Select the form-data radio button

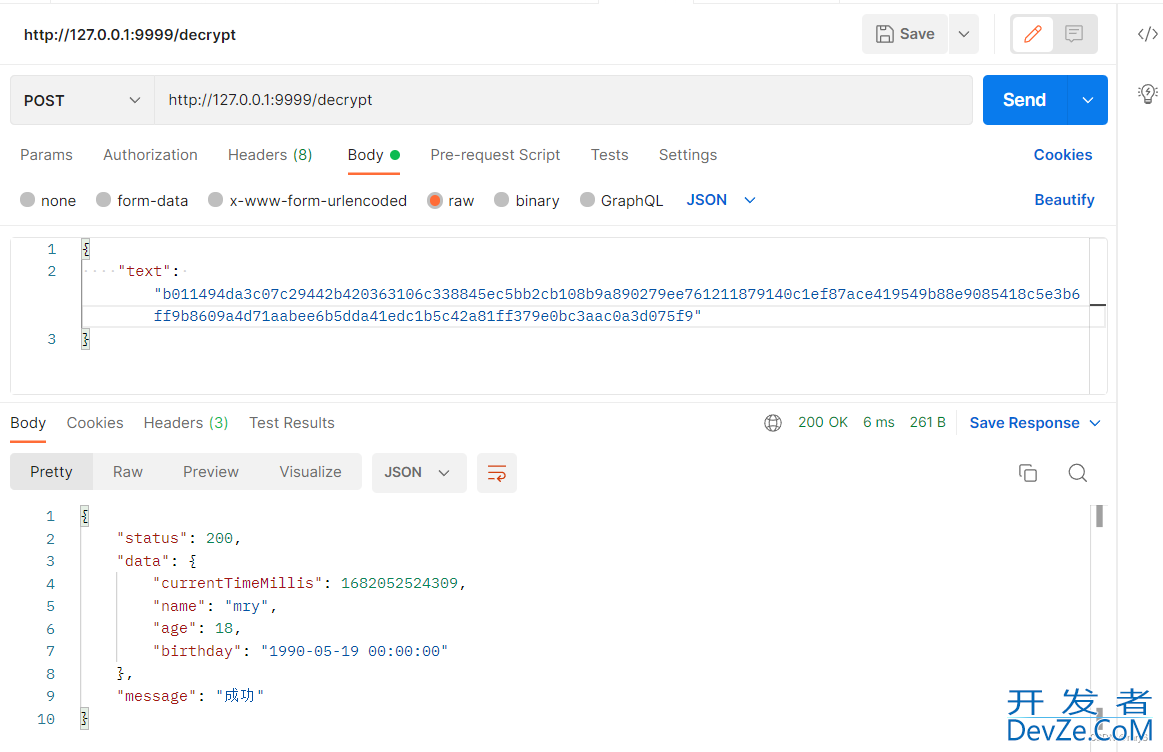click(x=103, y=199)
